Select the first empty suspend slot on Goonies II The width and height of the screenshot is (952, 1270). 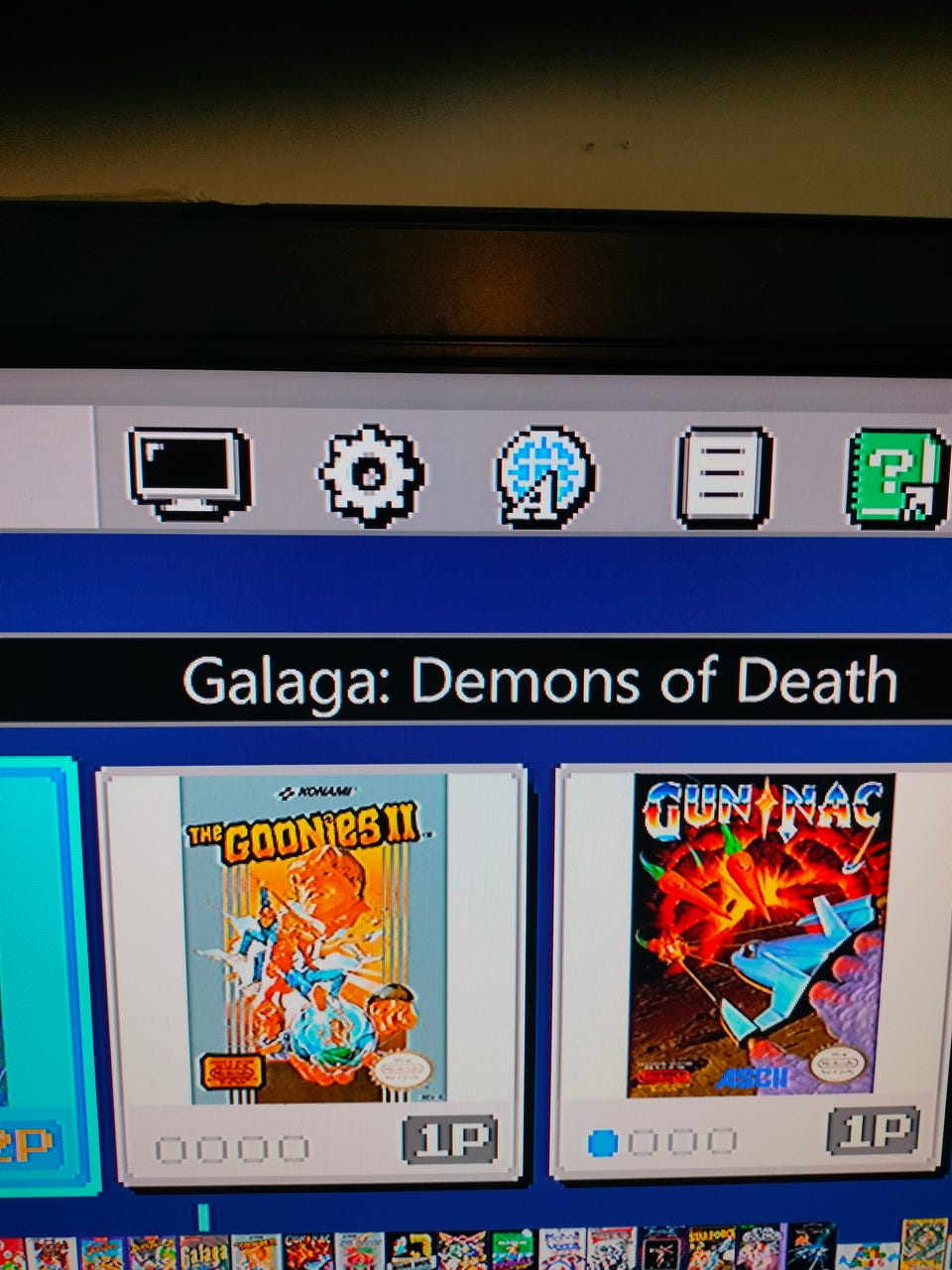[171, 1150]
